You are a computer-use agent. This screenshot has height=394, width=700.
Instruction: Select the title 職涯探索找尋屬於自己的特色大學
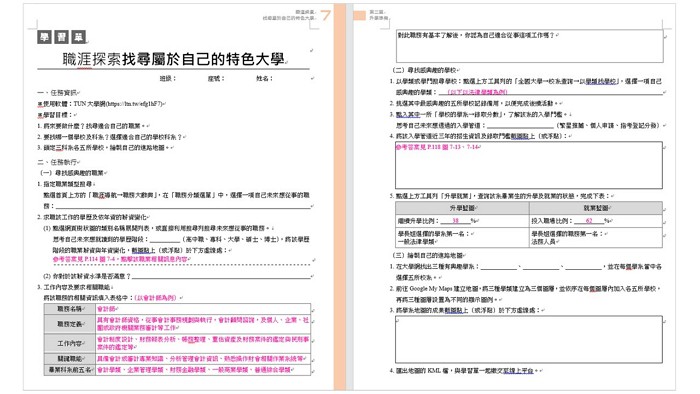pyautogui.click(x=173, y=59)
